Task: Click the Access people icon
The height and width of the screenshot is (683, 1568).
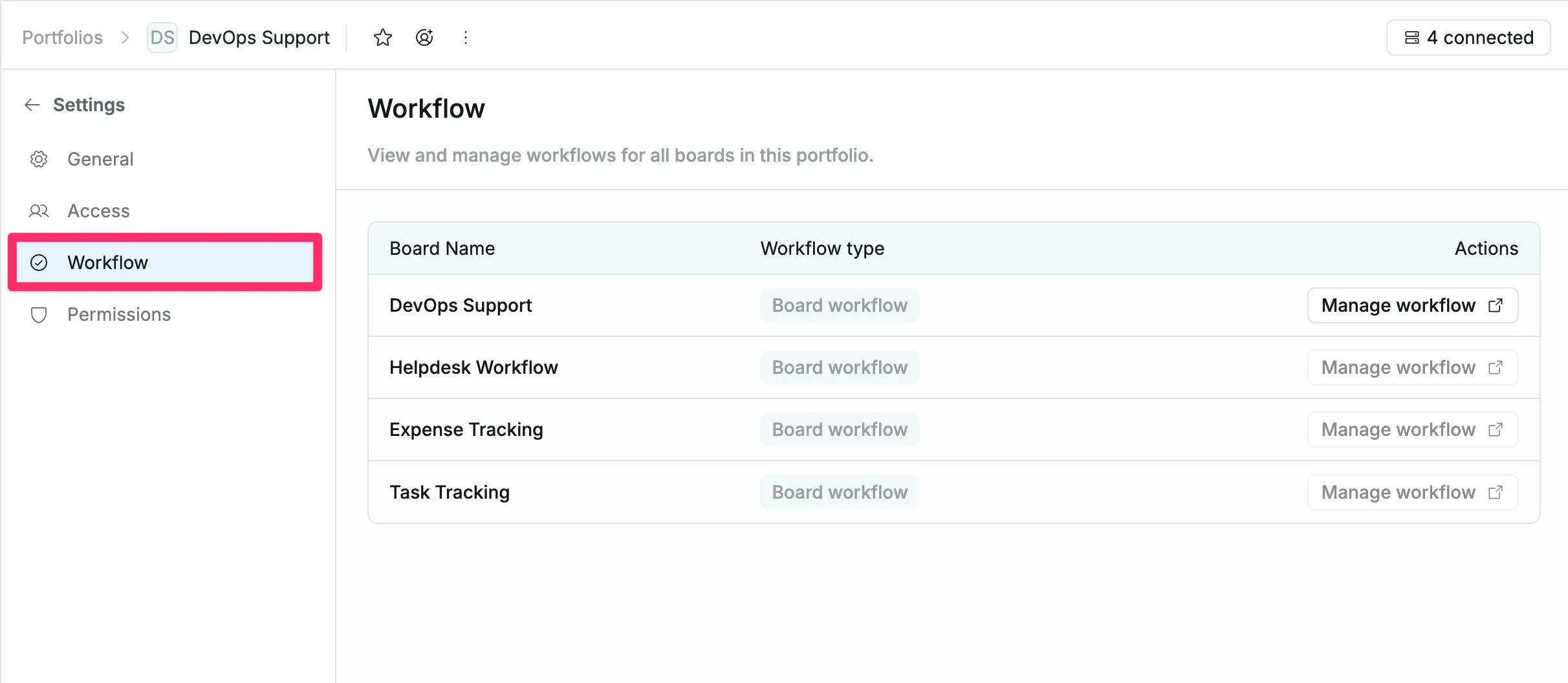Action: (39, 211)
